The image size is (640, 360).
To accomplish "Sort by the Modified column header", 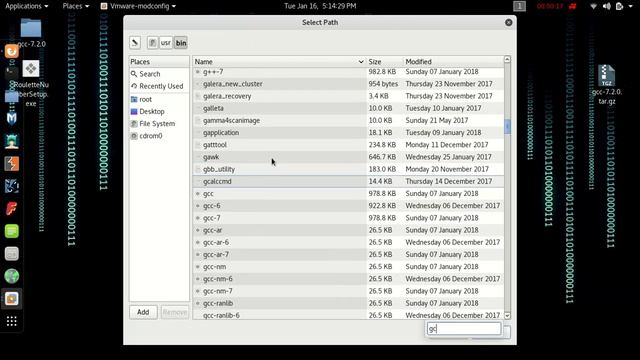I will coord(453,62).
